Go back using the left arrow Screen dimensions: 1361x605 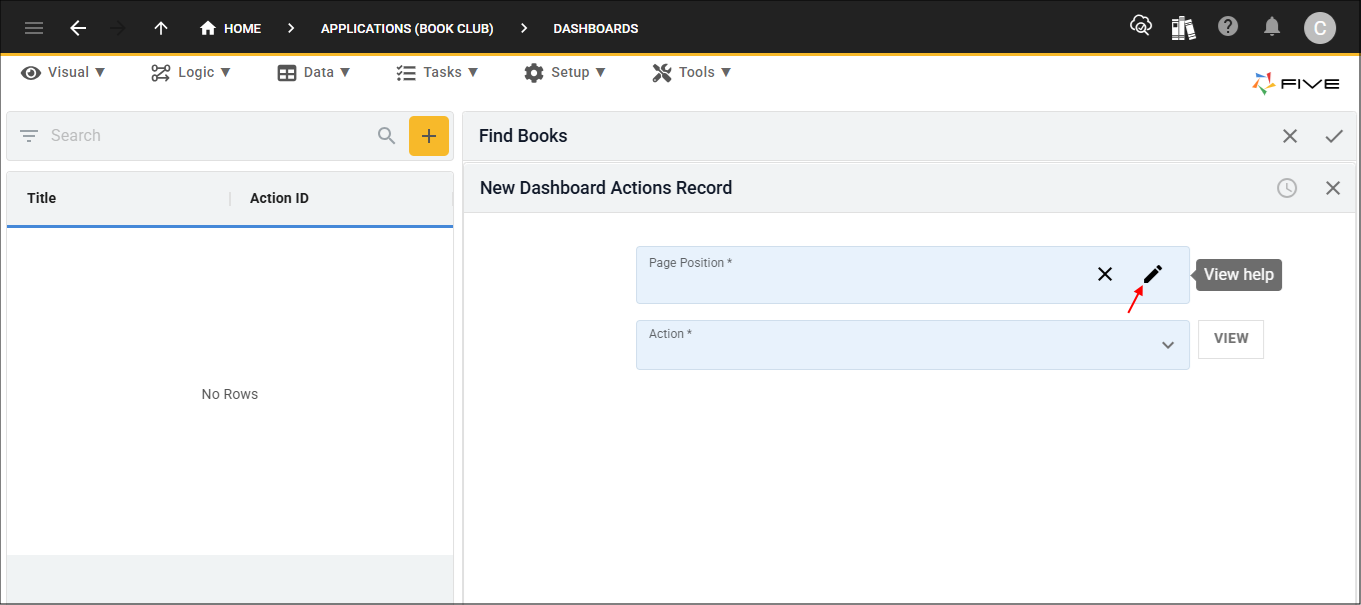[78, 28]
